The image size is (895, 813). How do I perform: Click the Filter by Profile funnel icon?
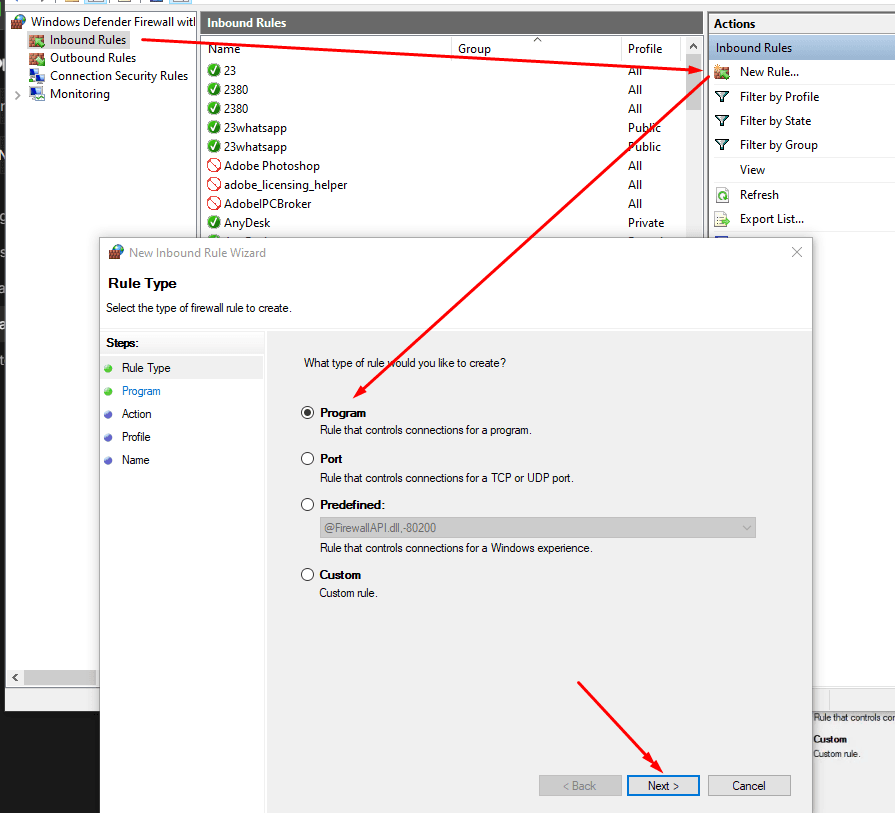[x=722, y=97]
